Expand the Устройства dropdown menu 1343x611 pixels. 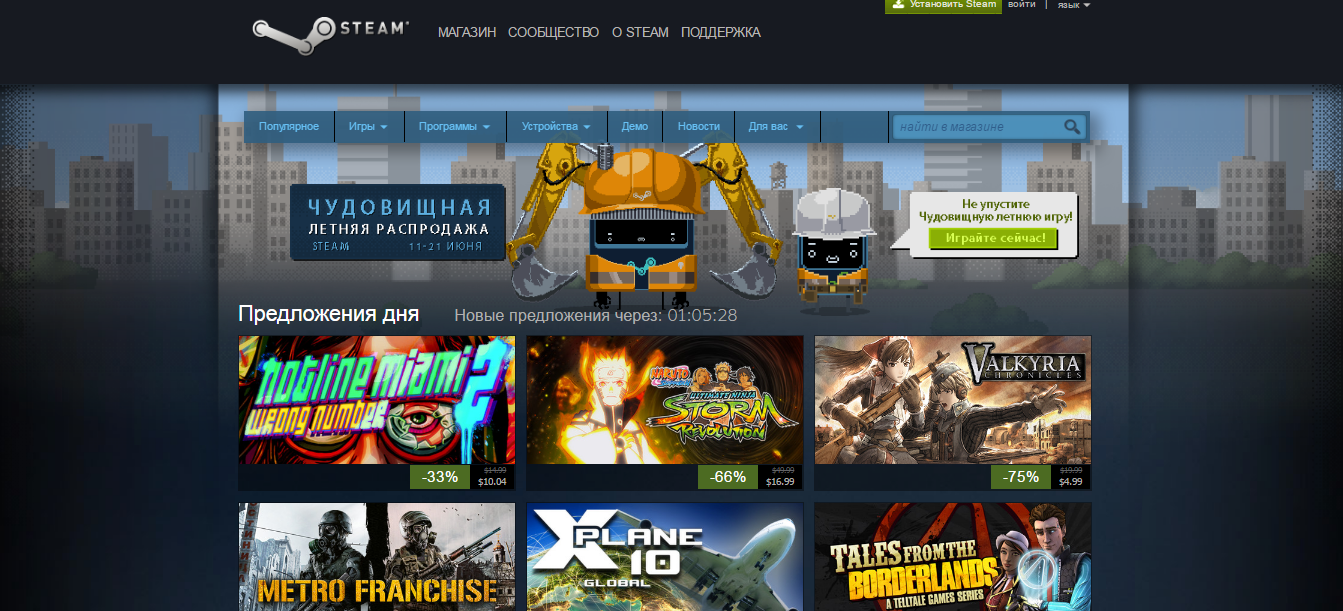557,127
